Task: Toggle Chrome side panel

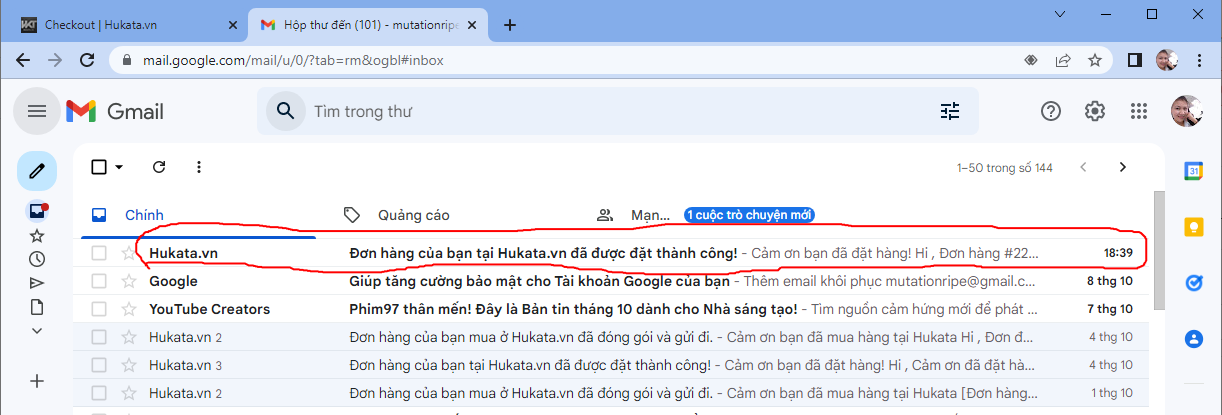Action: click(x=1135, y=60)
